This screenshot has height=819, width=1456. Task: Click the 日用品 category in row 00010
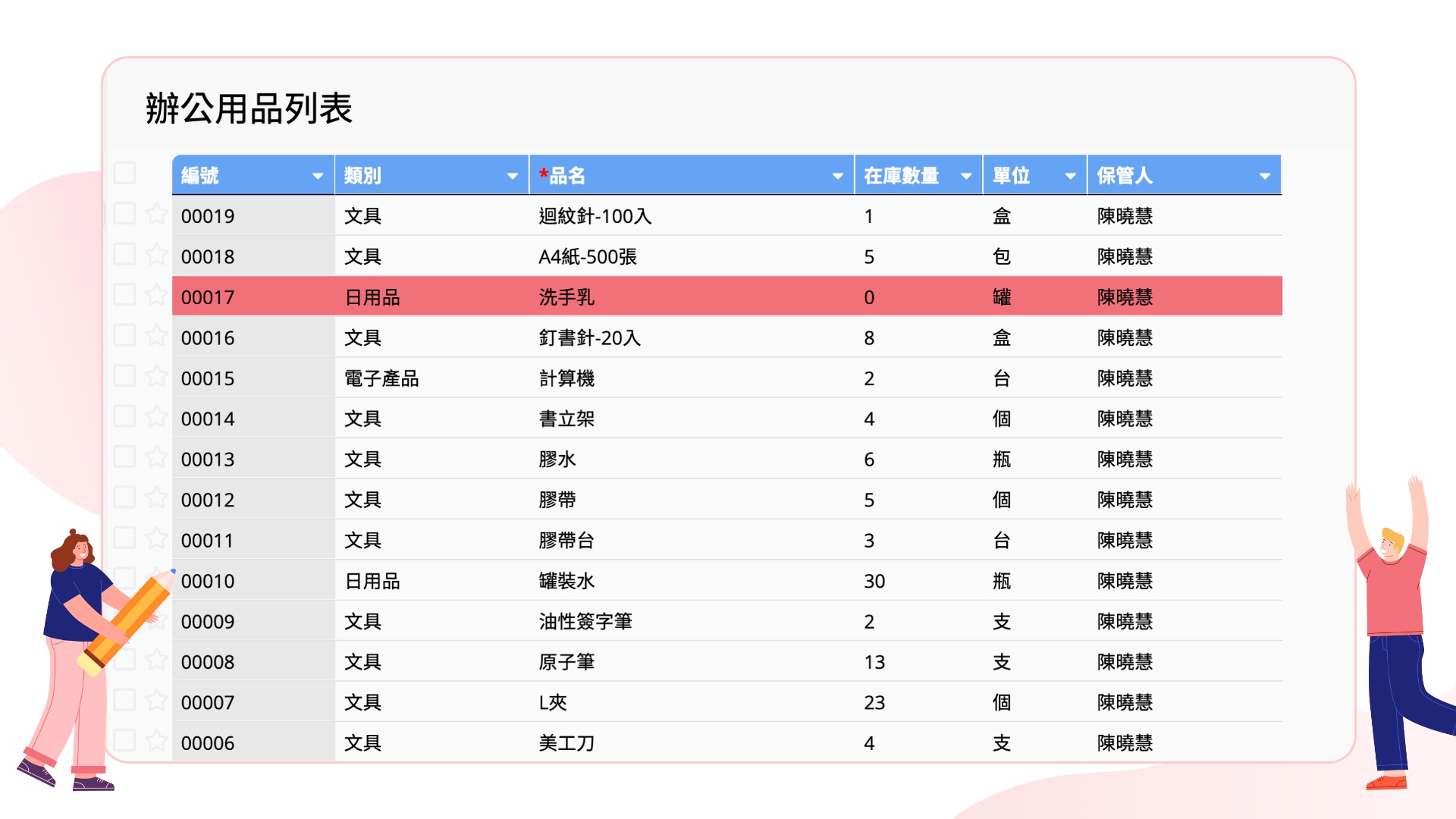(x=372, y=581)
